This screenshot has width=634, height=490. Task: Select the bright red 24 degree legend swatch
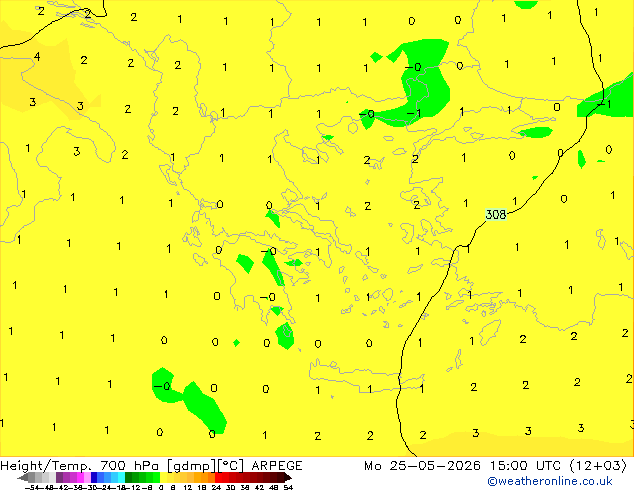pyautogui.click(x=218, y=477)
